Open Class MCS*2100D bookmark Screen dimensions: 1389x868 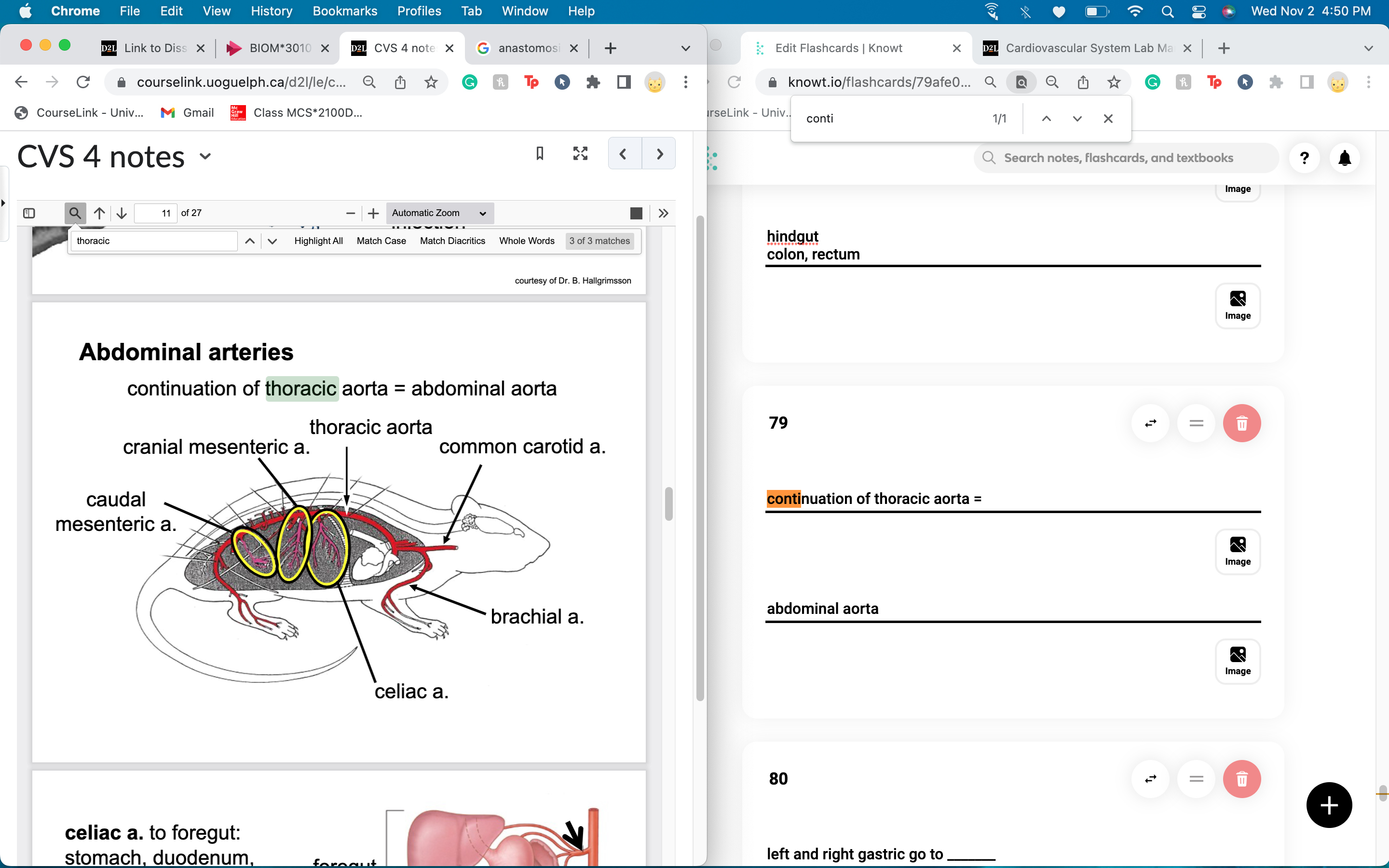296,112
